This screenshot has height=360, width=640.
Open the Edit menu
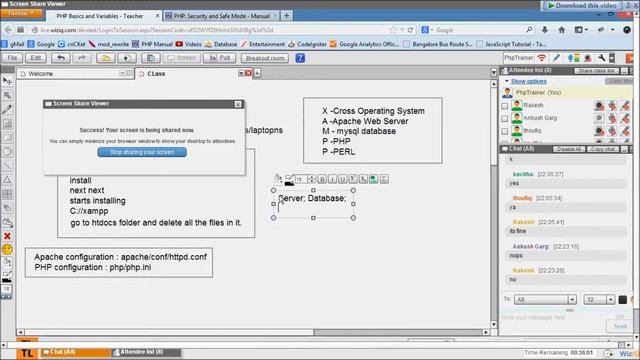[36, 58]
